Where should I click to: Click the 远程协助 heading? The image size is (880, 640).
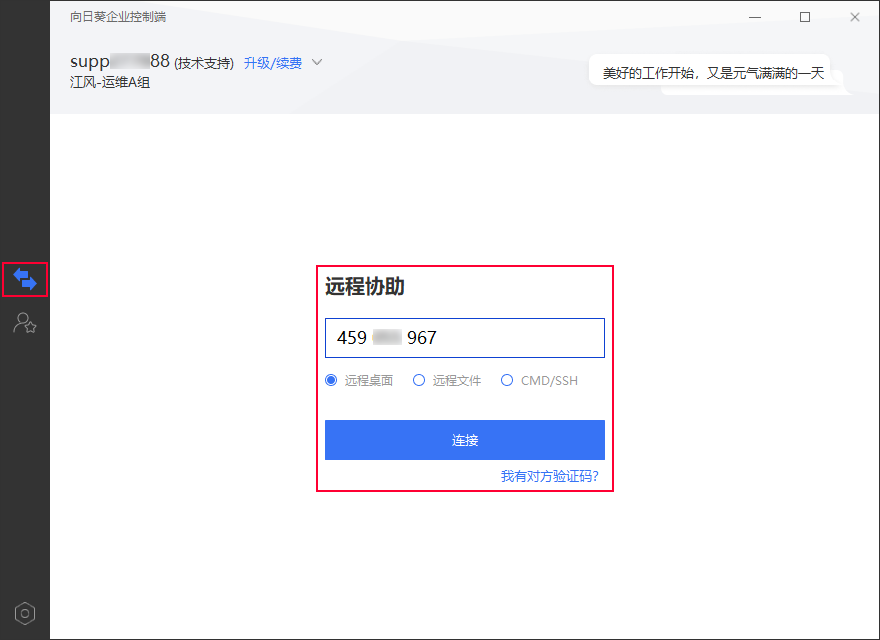pyautogui.click(x=365, y=287)
